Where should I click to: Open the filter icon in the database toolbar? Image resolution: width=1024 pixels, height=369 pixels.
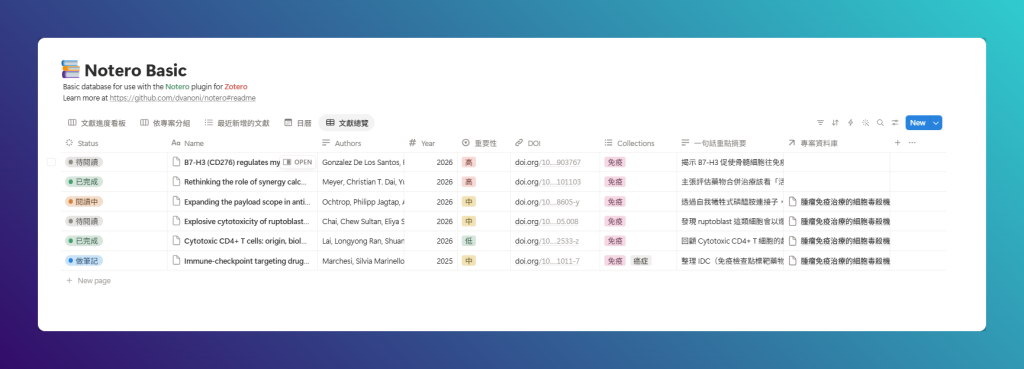(820, 123)
